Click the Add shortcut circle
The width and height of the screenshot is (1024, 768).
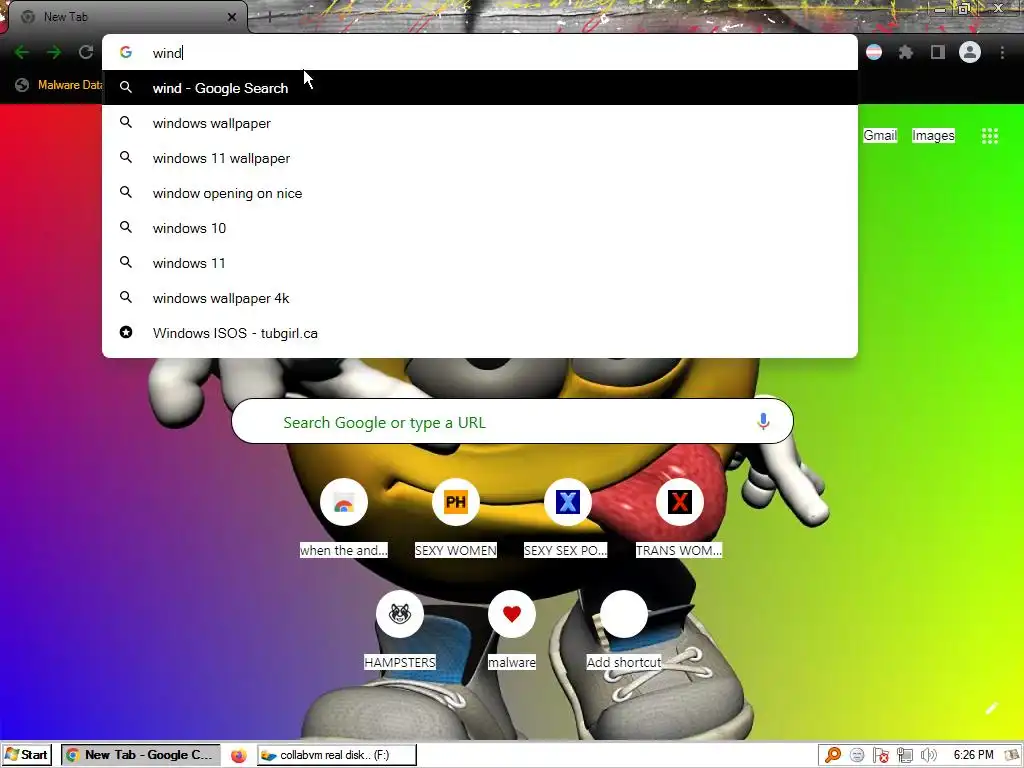click(x=624, y=614)
